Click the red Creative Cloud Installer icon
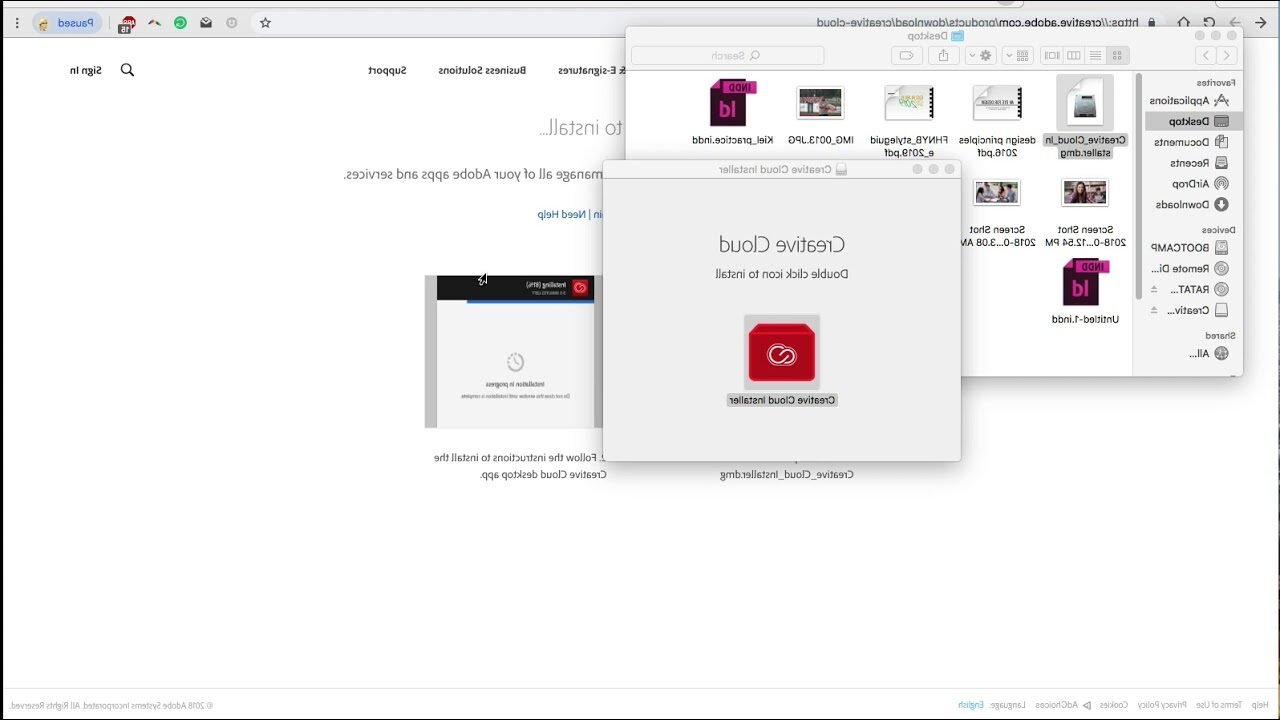Viewport: 1280px width, 720px height. click(x=782, y=353)
